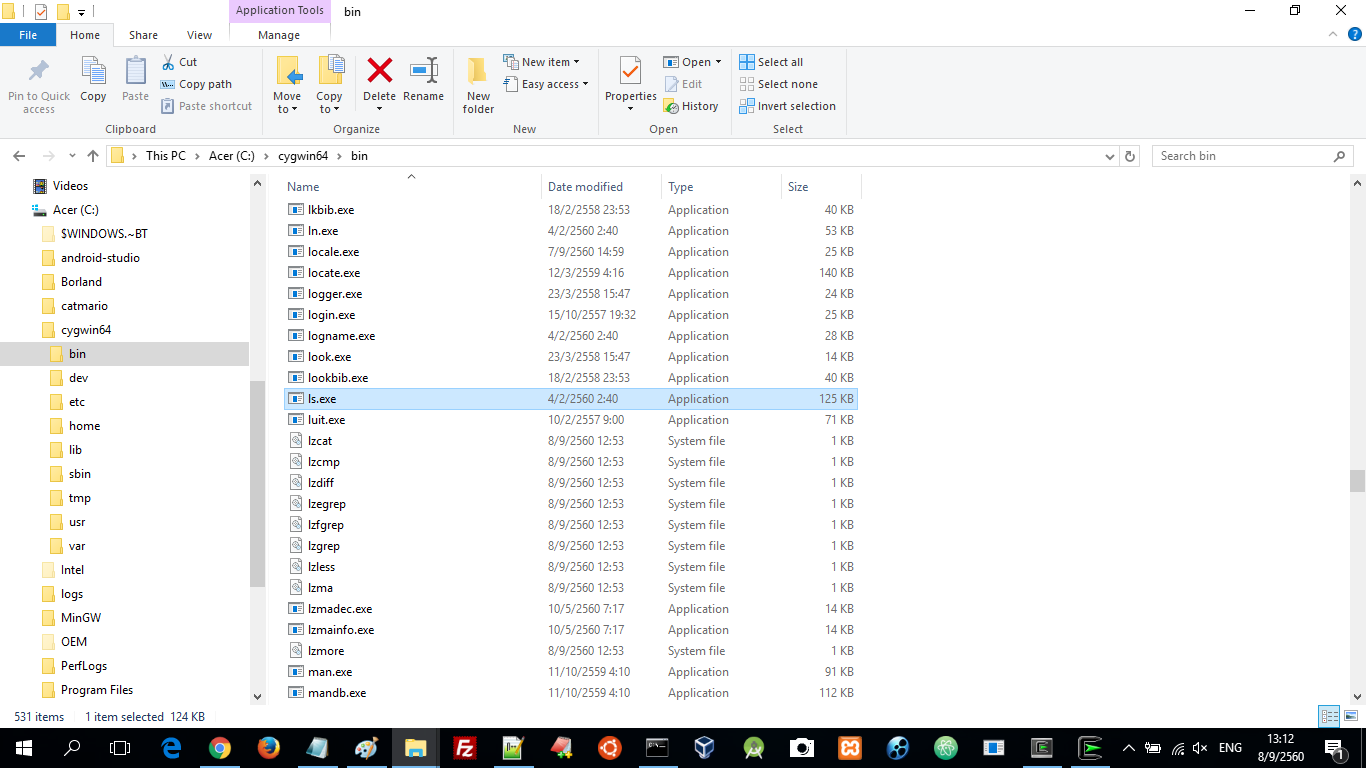The height and width of the screenshot is (768, 1366).
Task: Open the Open button dropdown arrow
Action: (x=718, y=62)
